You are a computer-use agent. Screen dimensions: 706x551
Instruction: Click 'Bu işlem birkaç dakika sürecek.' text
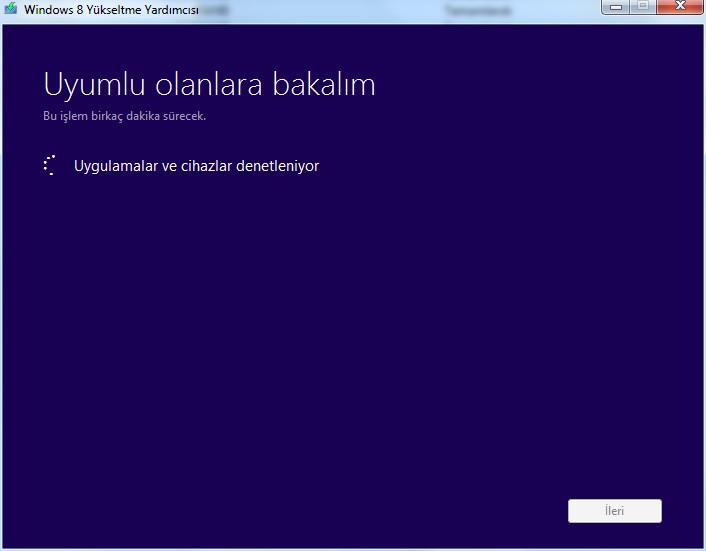(125, 116)
